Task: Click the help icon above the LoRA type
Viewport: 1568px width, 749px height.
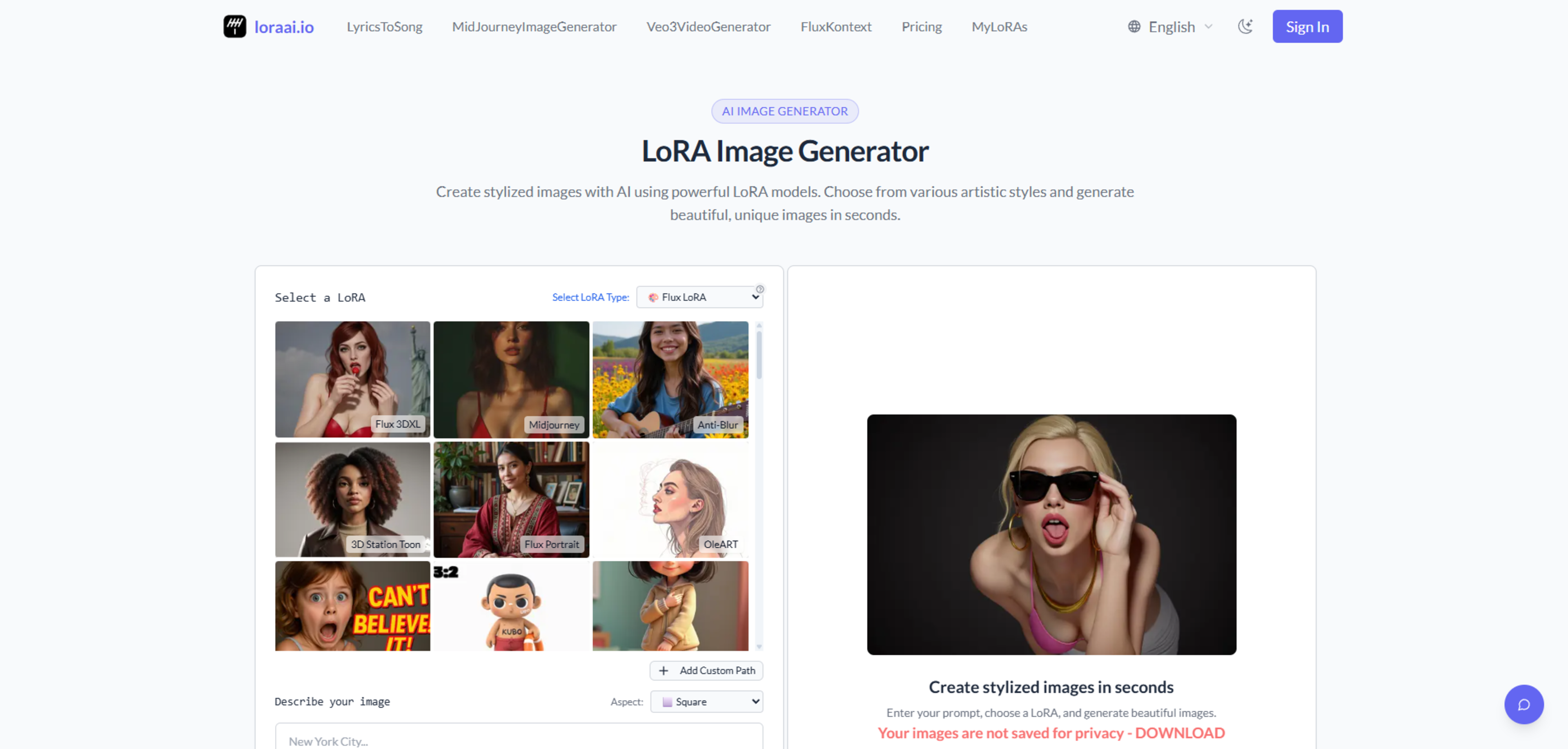Action: [x=759, y=289]
